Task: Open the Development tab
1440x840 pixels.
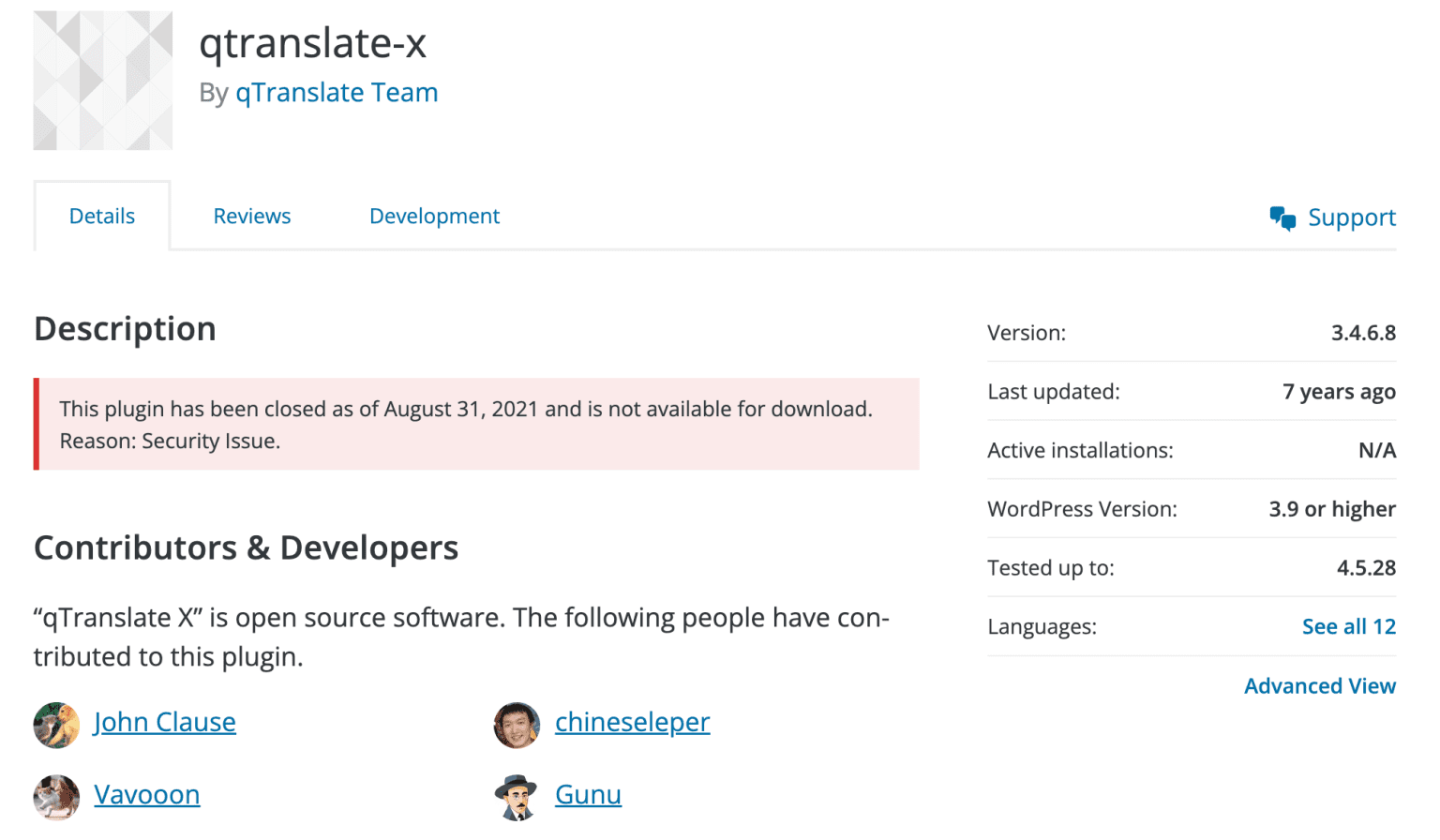Action: click(434, 216)
